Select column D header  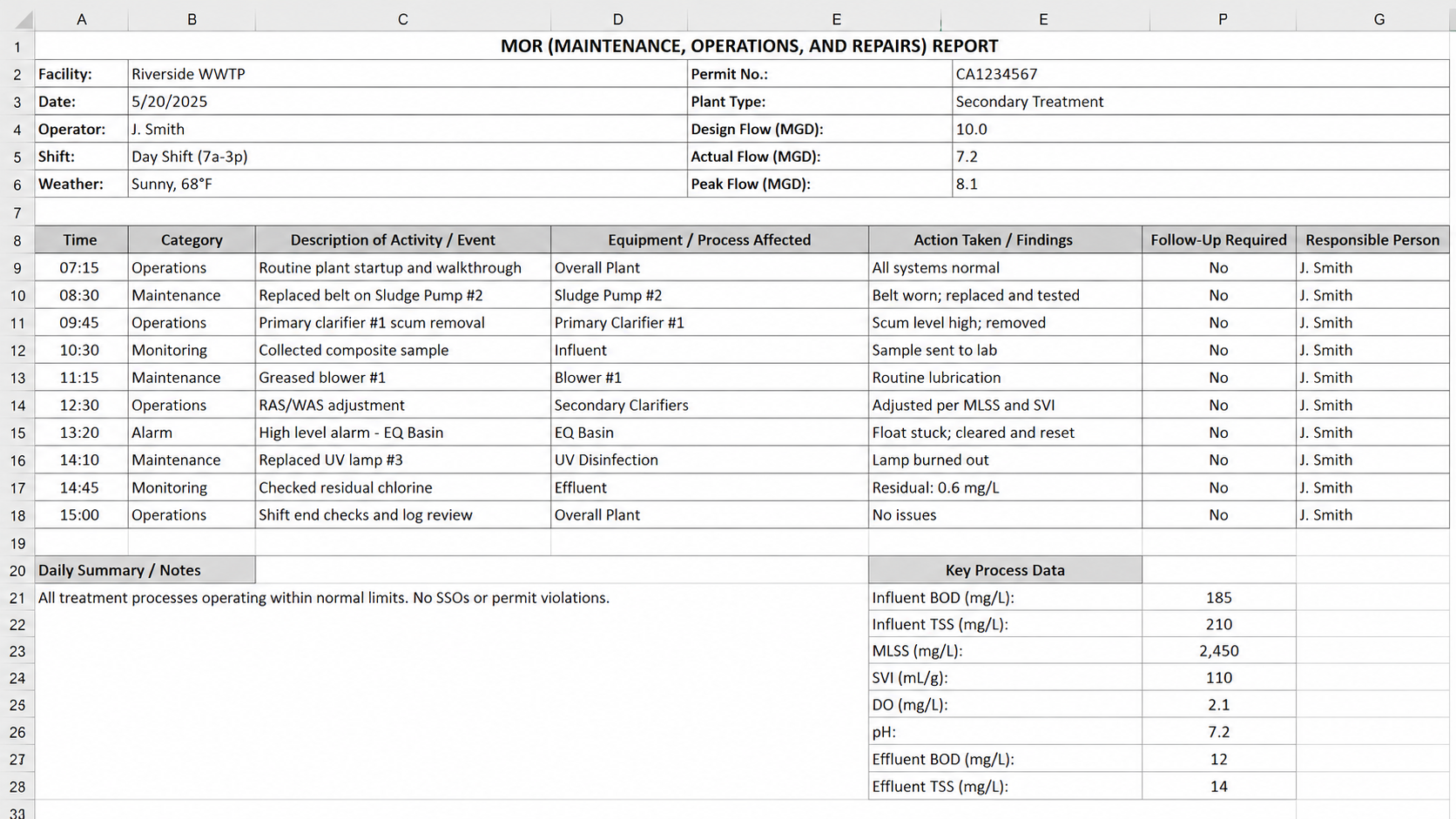618,19
